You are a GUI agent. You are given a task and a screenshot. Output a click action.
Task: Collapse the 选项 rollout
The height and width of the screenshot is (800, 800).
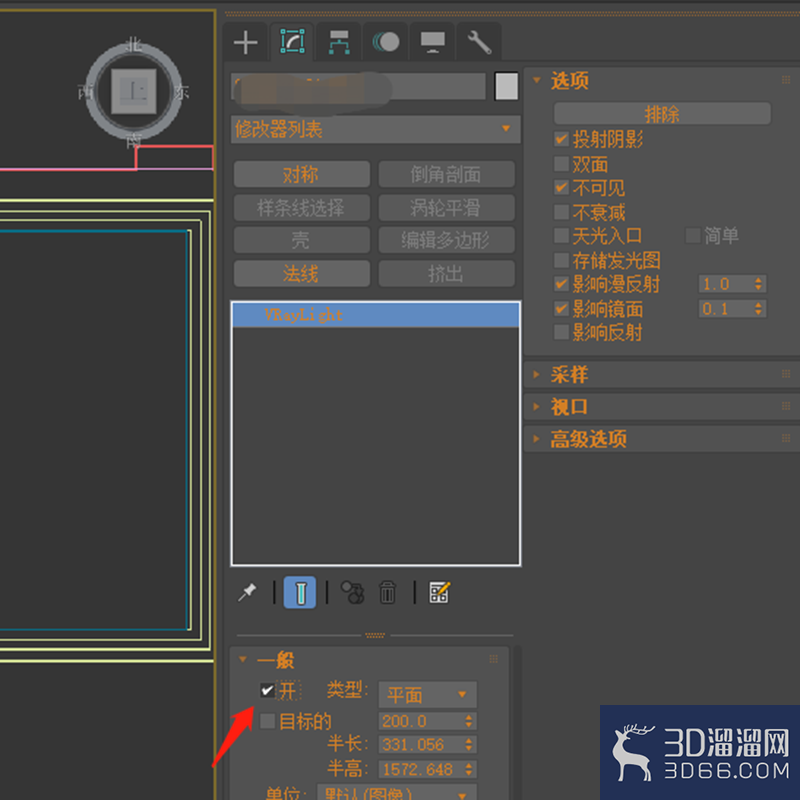pos(537,80)
